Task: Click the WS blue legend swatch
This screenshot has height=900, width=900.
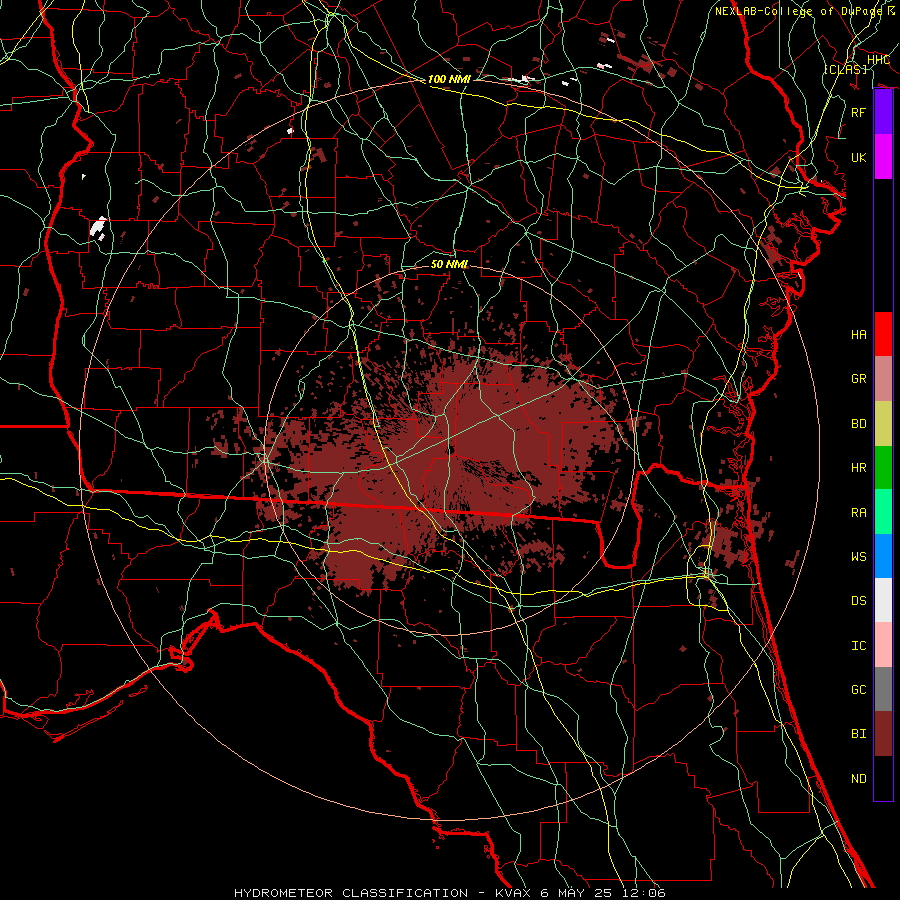Action: pyautogui.click(x=883, y=556)
